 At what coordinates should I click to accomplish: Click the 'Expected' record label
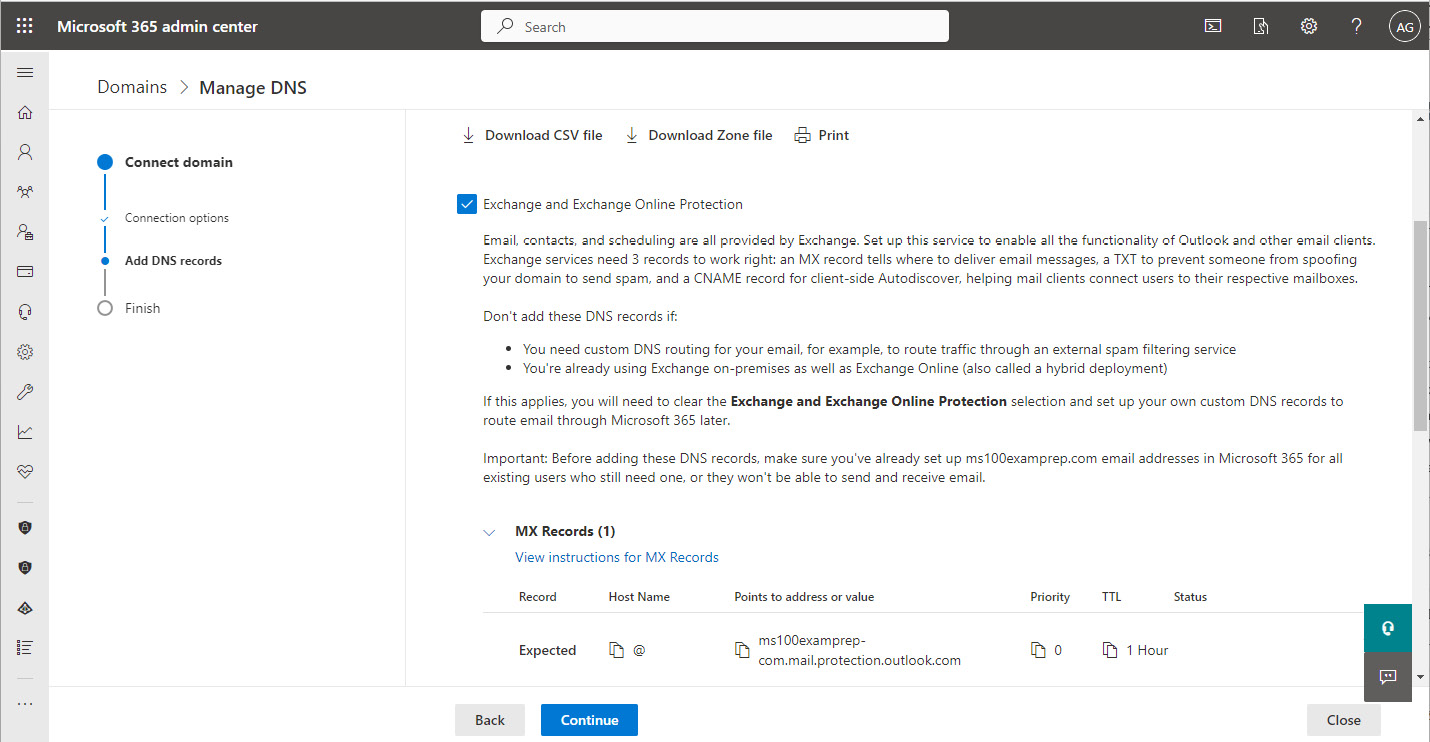click(x=547, y=650)
